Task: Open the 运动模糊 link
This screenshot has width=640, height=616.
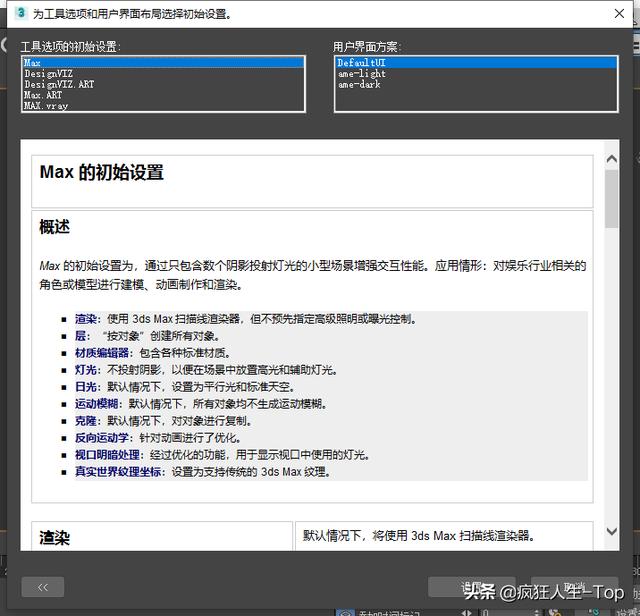Action: pyautogui.click(x=97, y=404)
